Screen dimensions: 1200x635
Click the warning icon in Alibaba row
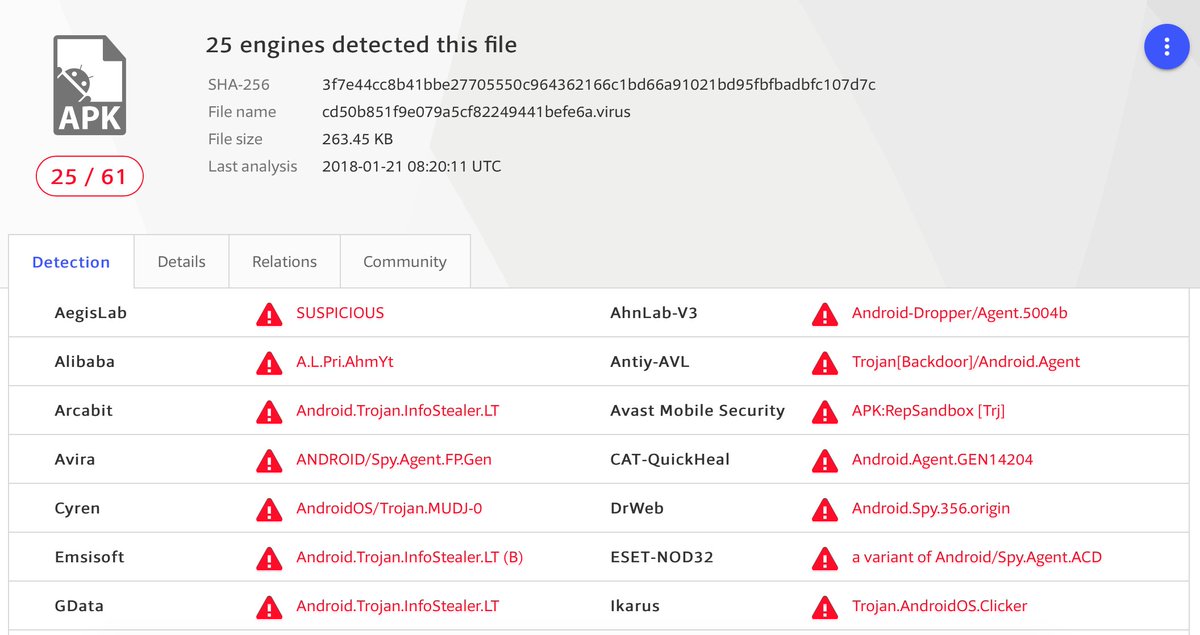269,363
